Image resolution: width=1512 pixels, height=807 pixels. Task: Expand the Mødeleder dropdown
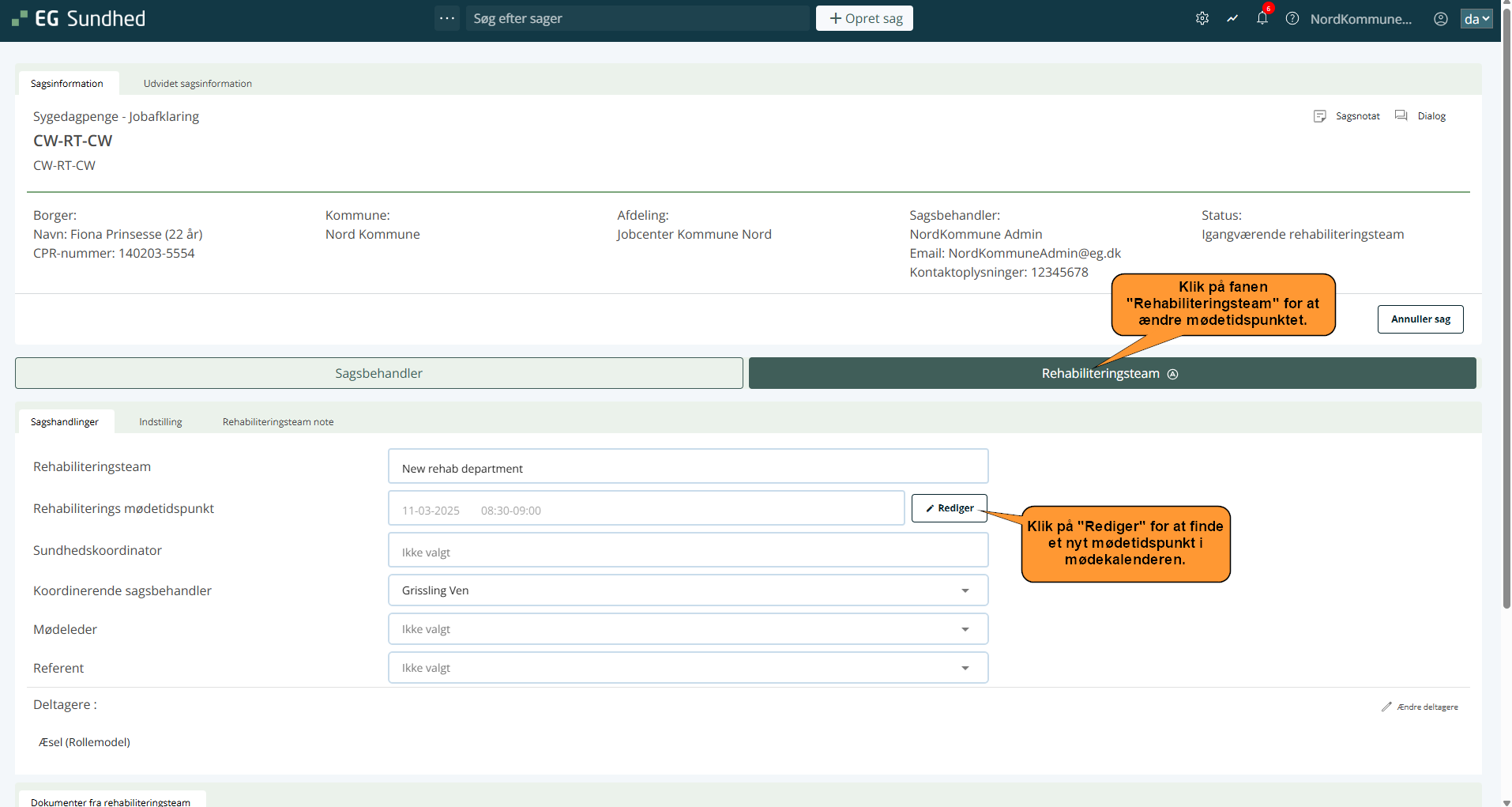pos(965,629)
